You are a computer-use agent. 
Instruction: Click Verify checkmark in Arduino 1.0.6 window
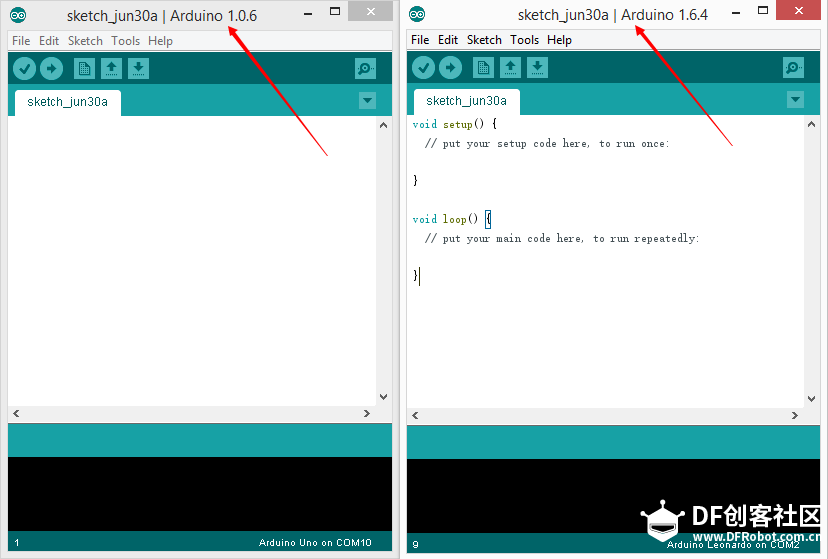point(24,69)
